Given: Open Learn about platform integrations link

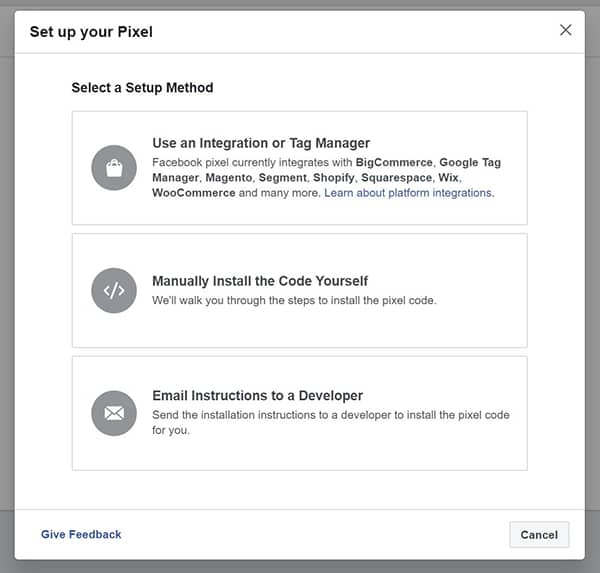Looking at the screenshot, I should point(409,193).
